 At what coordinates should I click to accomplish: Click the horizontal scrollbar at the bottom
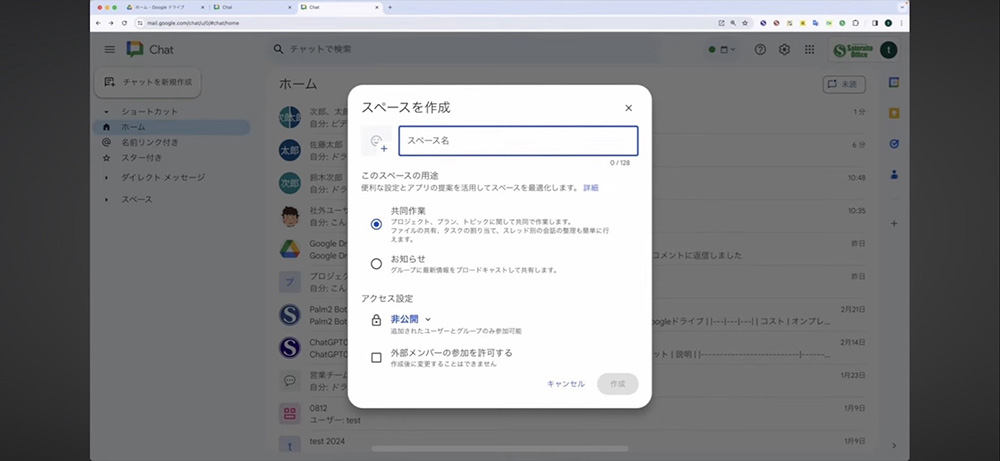point(499,449)
